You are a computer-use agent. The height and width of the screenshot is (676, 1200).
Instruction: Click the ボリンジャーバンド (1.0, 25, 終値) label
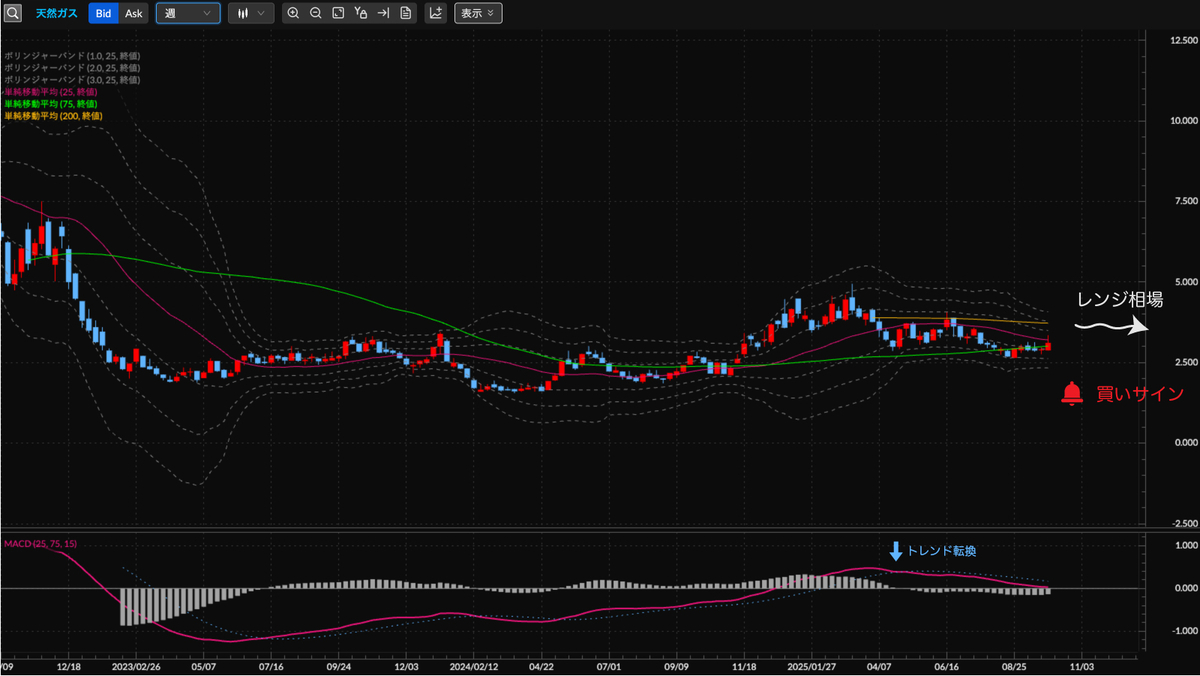coord(71,55)
